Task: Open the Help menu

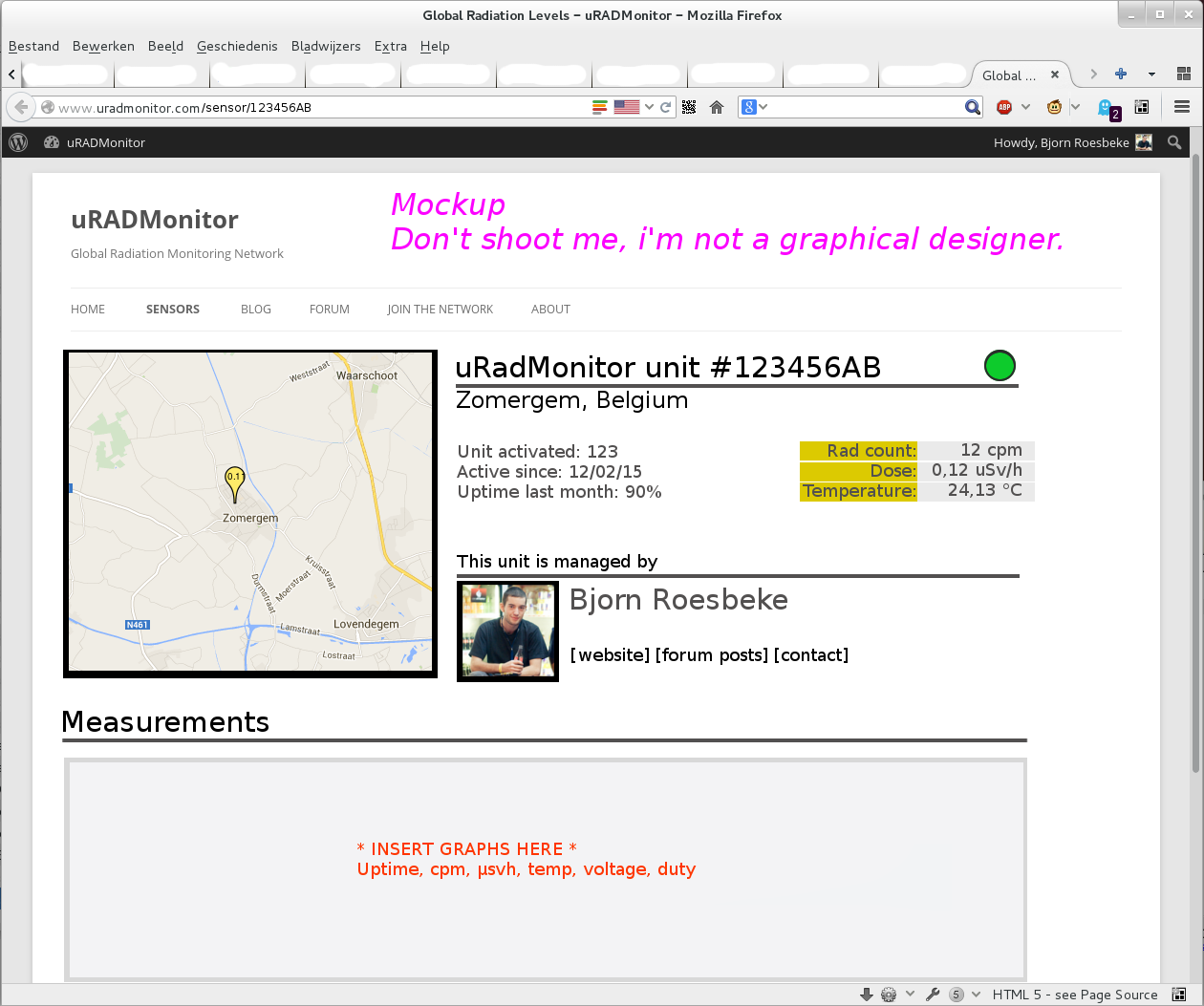Action: [435, 46]
